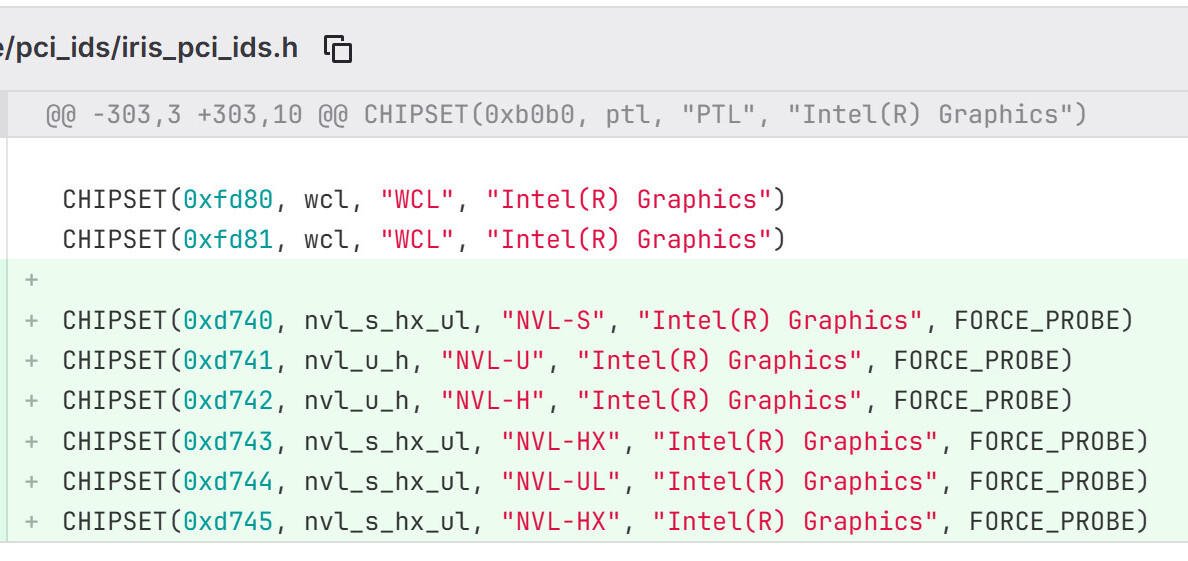Screen dimensions: 1188x561
Task: Click the first "WCL" string literal
Action: [417, 200]
